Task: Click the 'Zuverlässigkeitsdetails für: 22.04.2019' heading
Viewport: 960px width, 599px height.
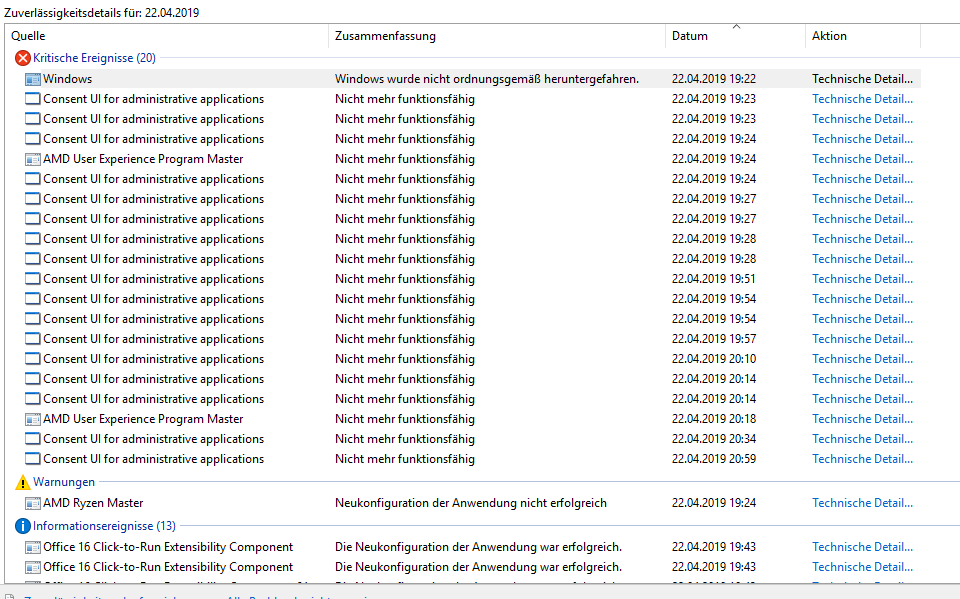Action: click(102, 13)
